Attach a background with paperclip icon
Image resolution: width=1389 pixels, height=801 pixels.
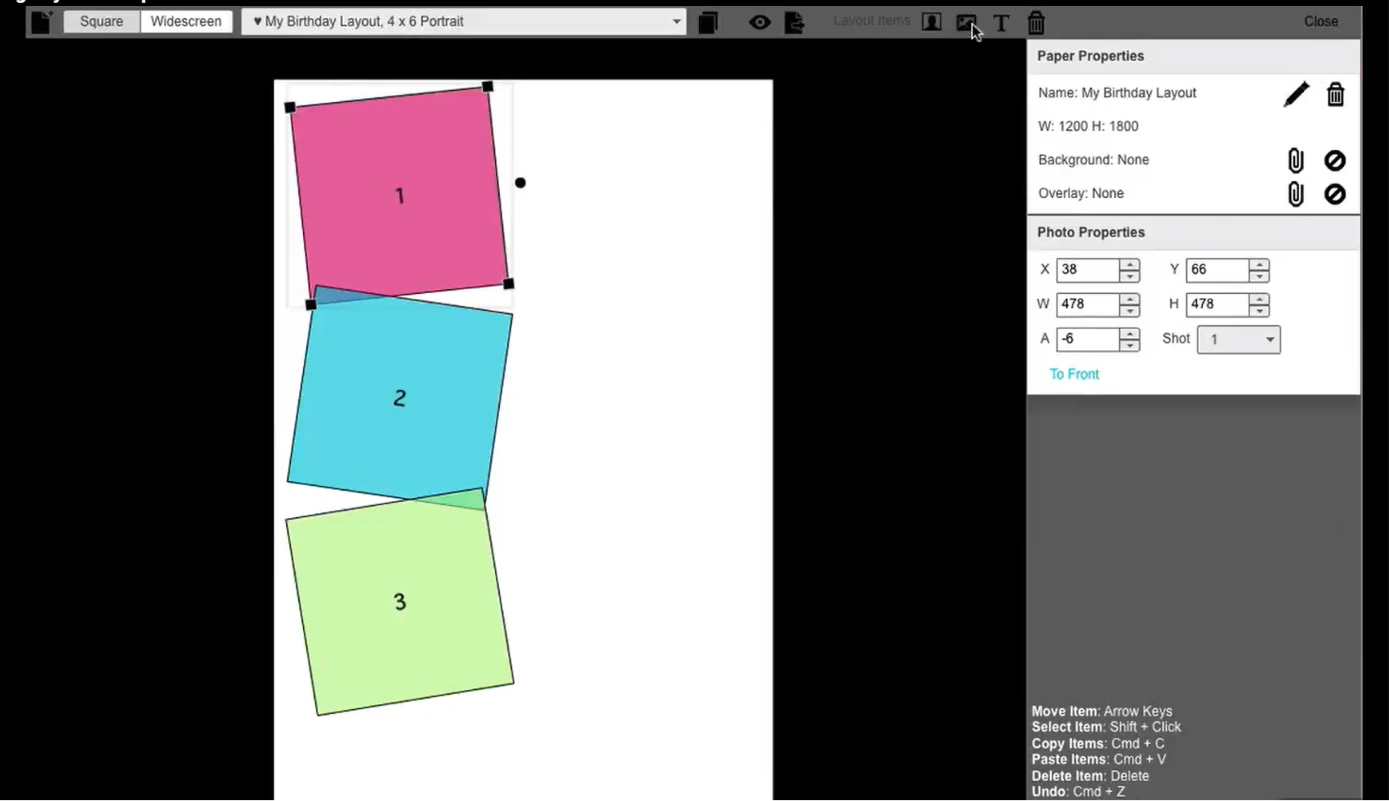(x=1295, y=160)
